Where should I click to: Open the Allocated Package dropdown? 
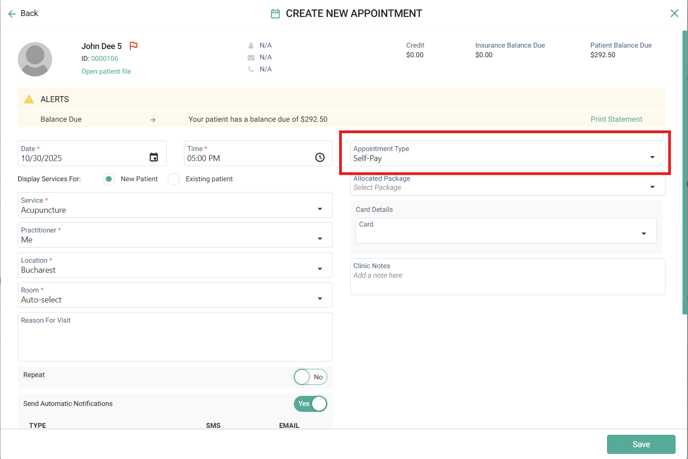point(652,187)
